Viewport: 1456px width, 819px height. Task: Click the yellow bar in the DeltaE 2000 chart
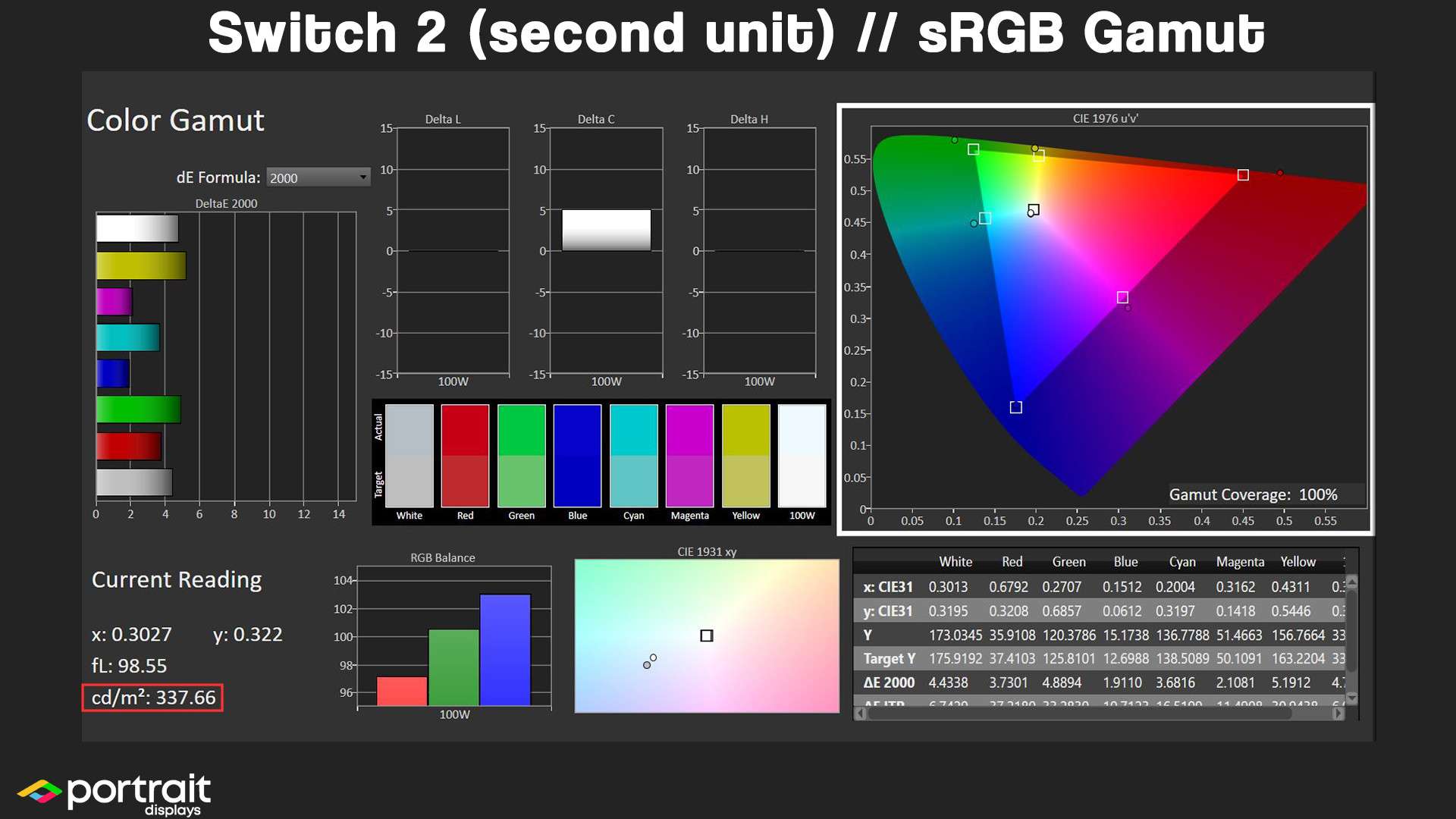pyautogui.click(x=141, y=265)
